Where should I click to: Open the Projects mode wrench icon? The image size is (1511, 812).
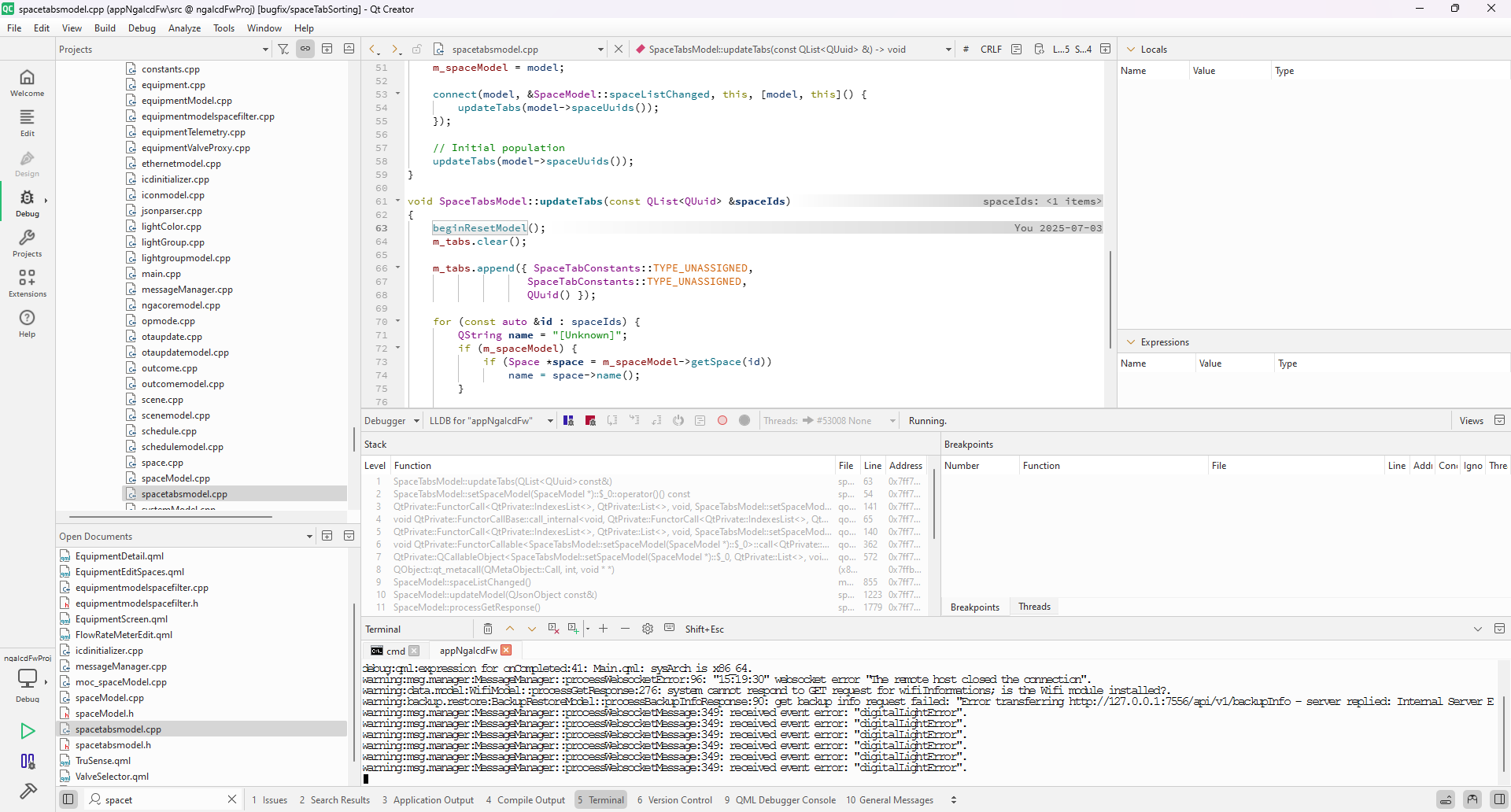tap(27, 242)
